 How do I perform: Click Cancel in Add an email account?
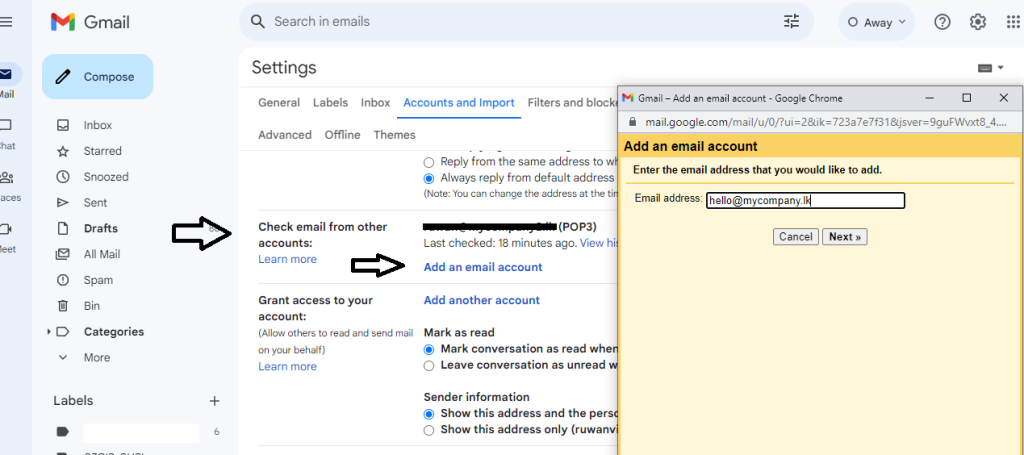click(x=795, y=237)
